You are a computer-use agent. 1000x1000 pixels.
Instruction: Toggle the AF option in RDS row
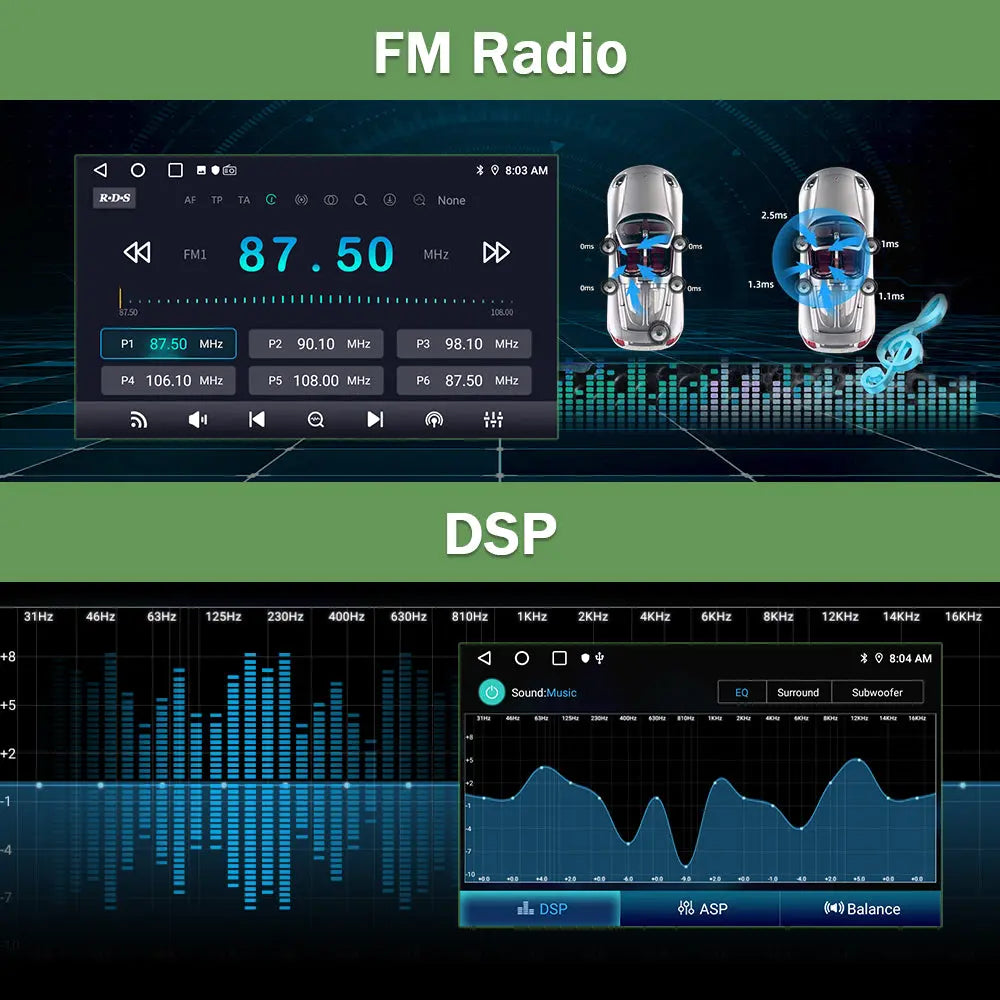(190, 200)
